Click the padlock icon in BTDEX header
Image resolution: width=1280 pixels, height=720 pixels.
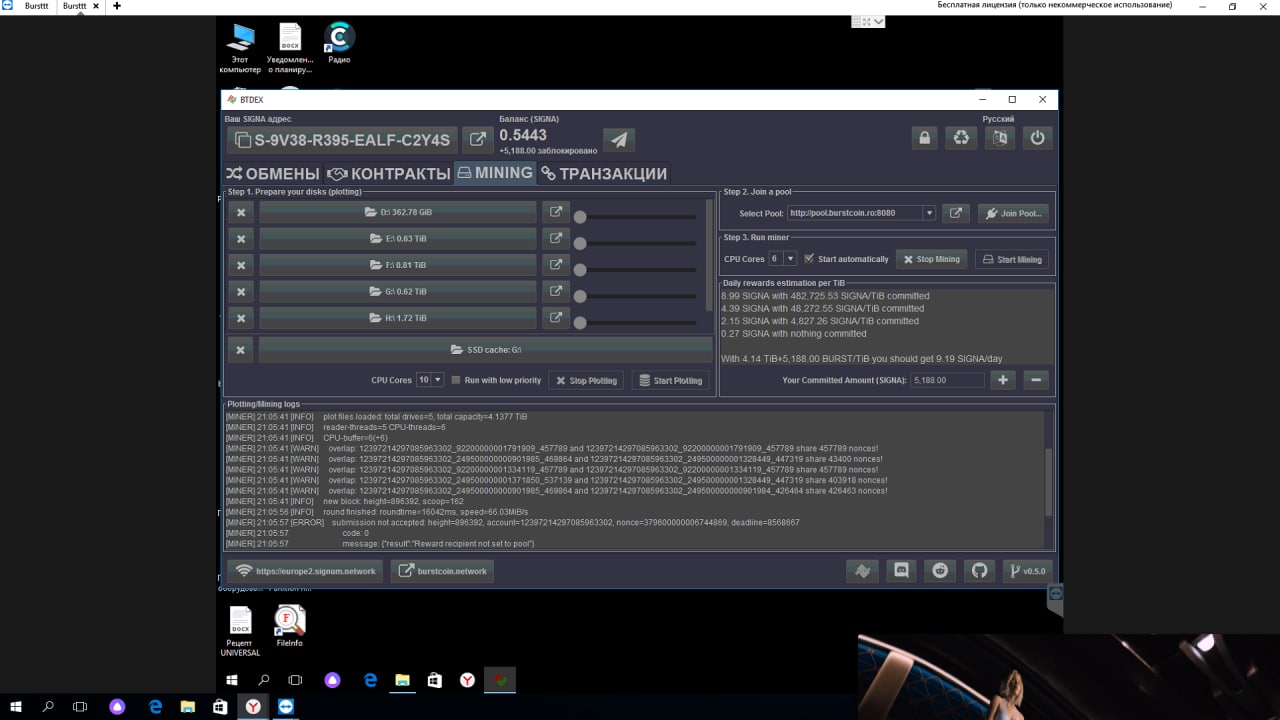pos(924,138)
